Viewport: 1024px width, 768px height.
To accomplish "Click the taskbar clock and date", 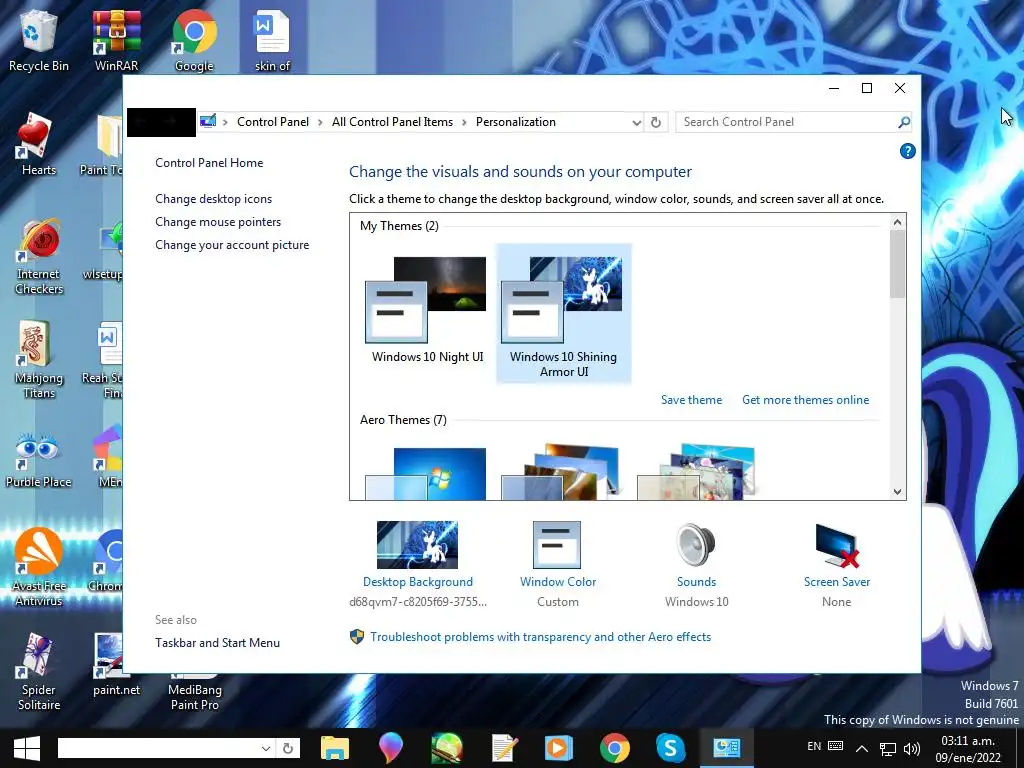I will click(968, 749).
